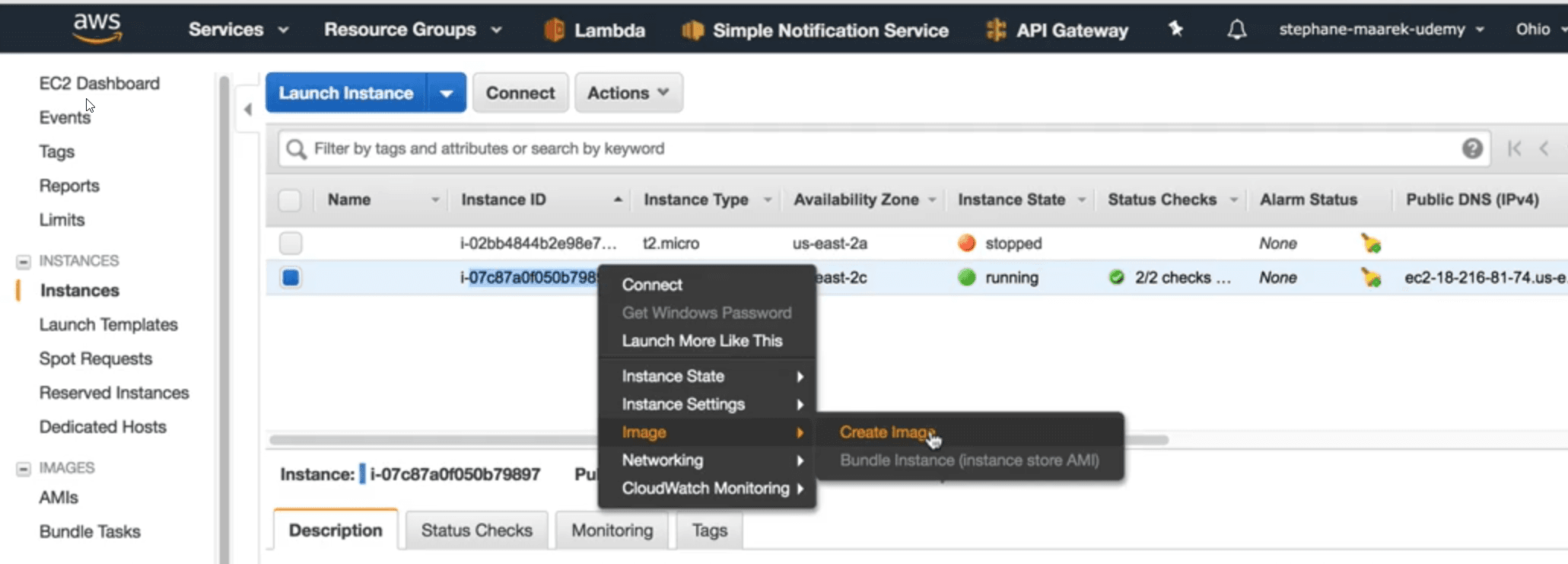The image size is (1568, 564).
Task: Click alarm icon for the stopped instance
Action: (1370, 244)
